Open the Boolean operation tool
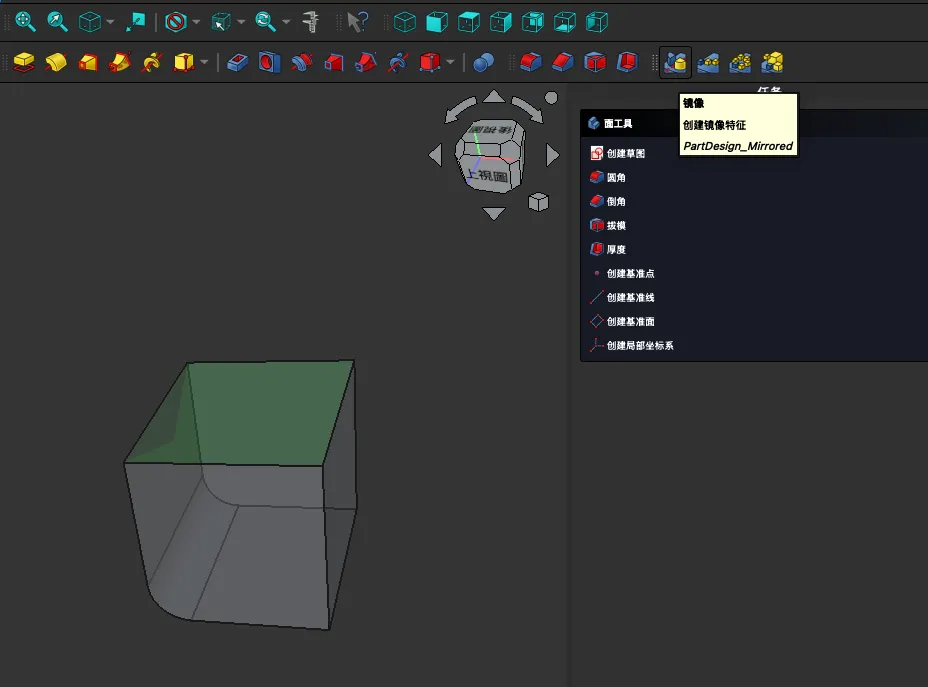The image size is (928, 687). [x=484, y=63]
